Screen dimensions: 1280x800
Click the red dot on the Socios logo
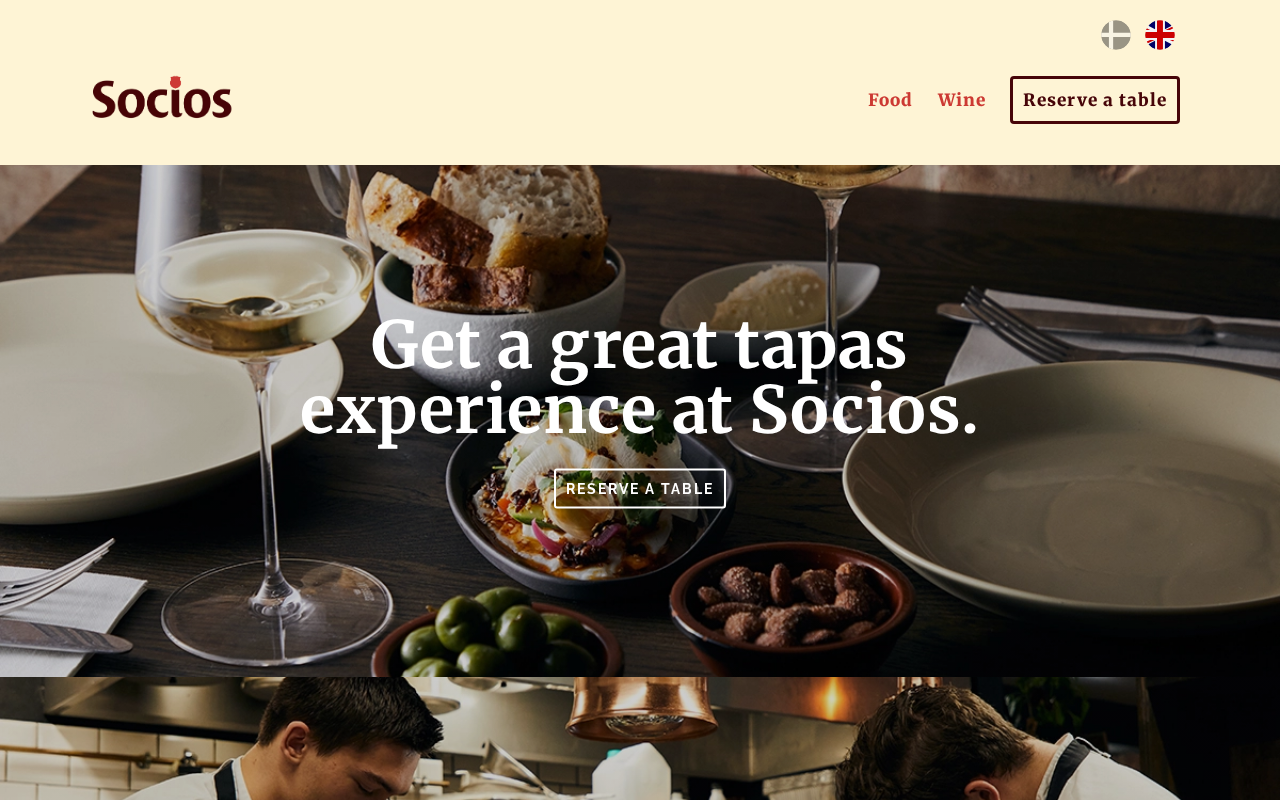click(175, 81)
